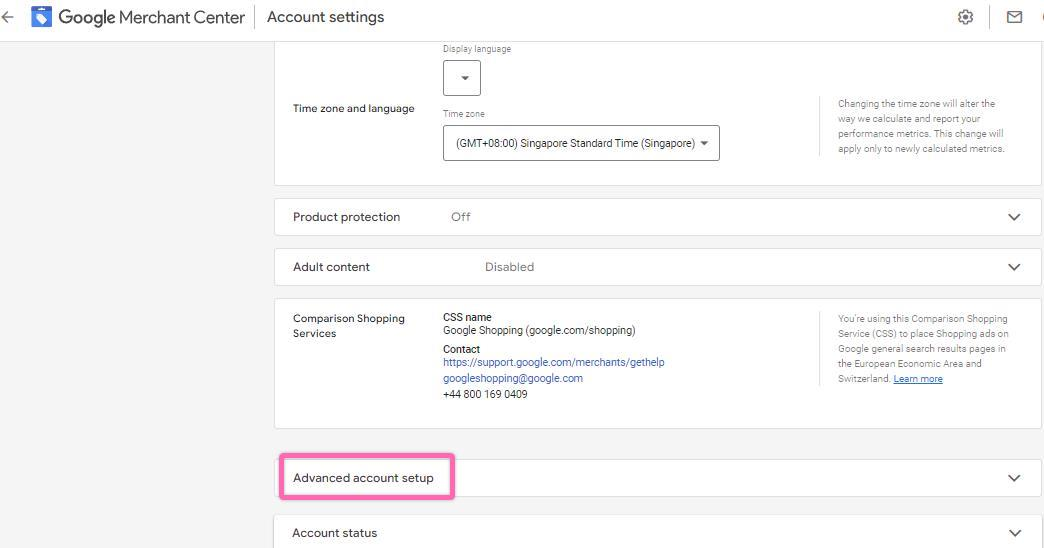Click the back arrow in the header
The height and width of the screenshot is (548, 1044).
(8, 17)
